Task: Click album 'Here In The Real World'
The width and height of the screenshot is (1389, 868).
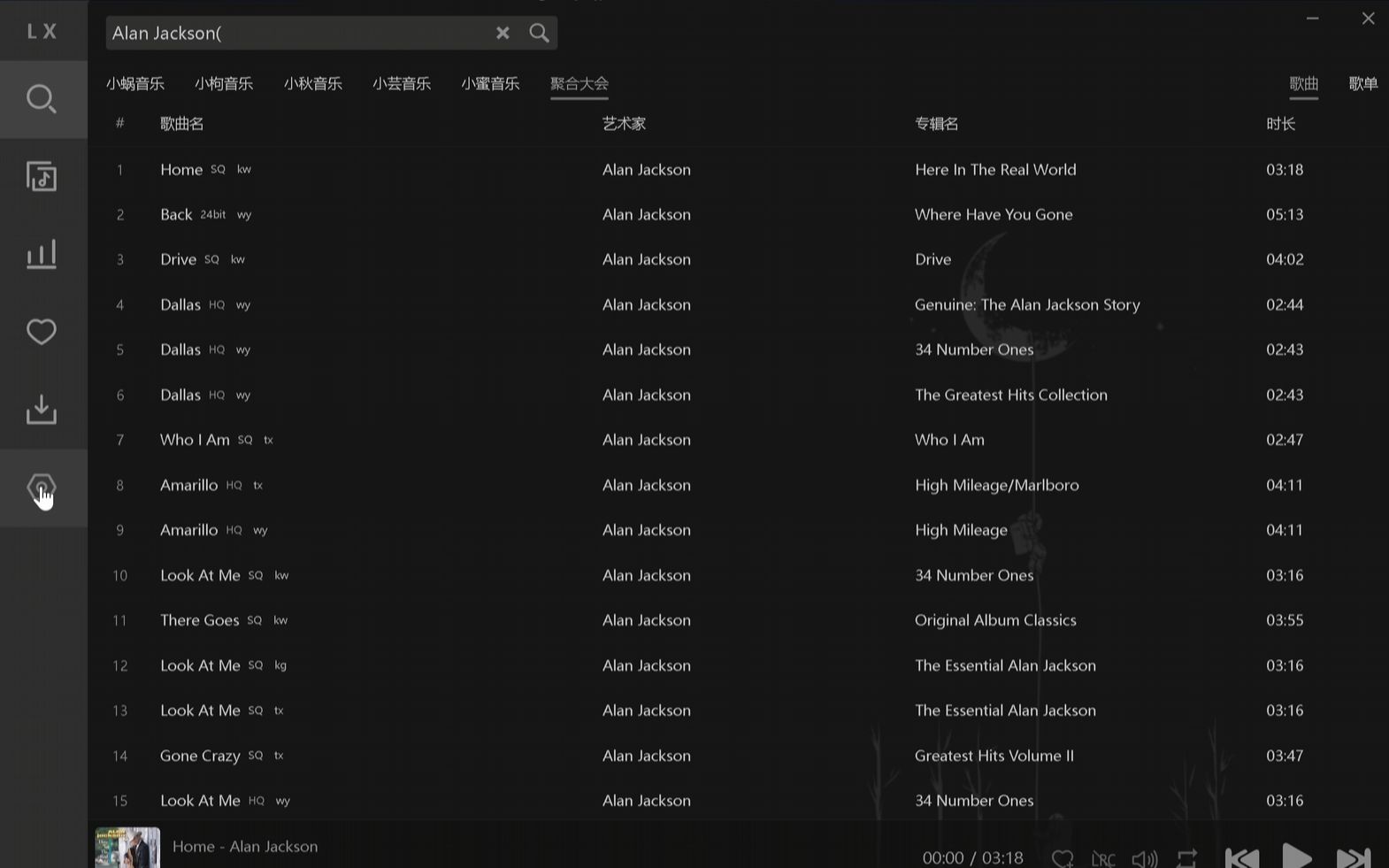Action: tap(995, 169)
